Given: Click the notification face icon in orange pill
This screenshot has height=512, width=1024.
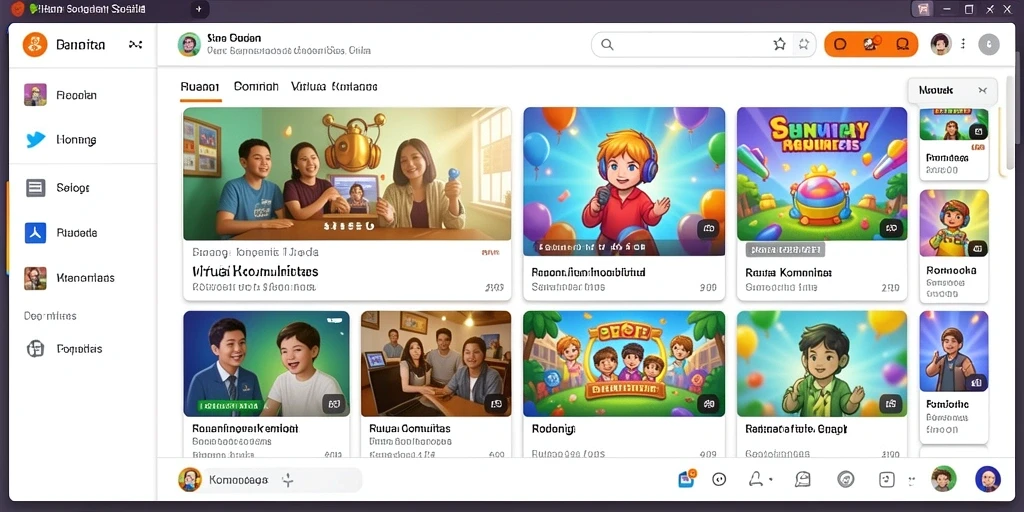Looking at the screenshot, I should point(871,44).
